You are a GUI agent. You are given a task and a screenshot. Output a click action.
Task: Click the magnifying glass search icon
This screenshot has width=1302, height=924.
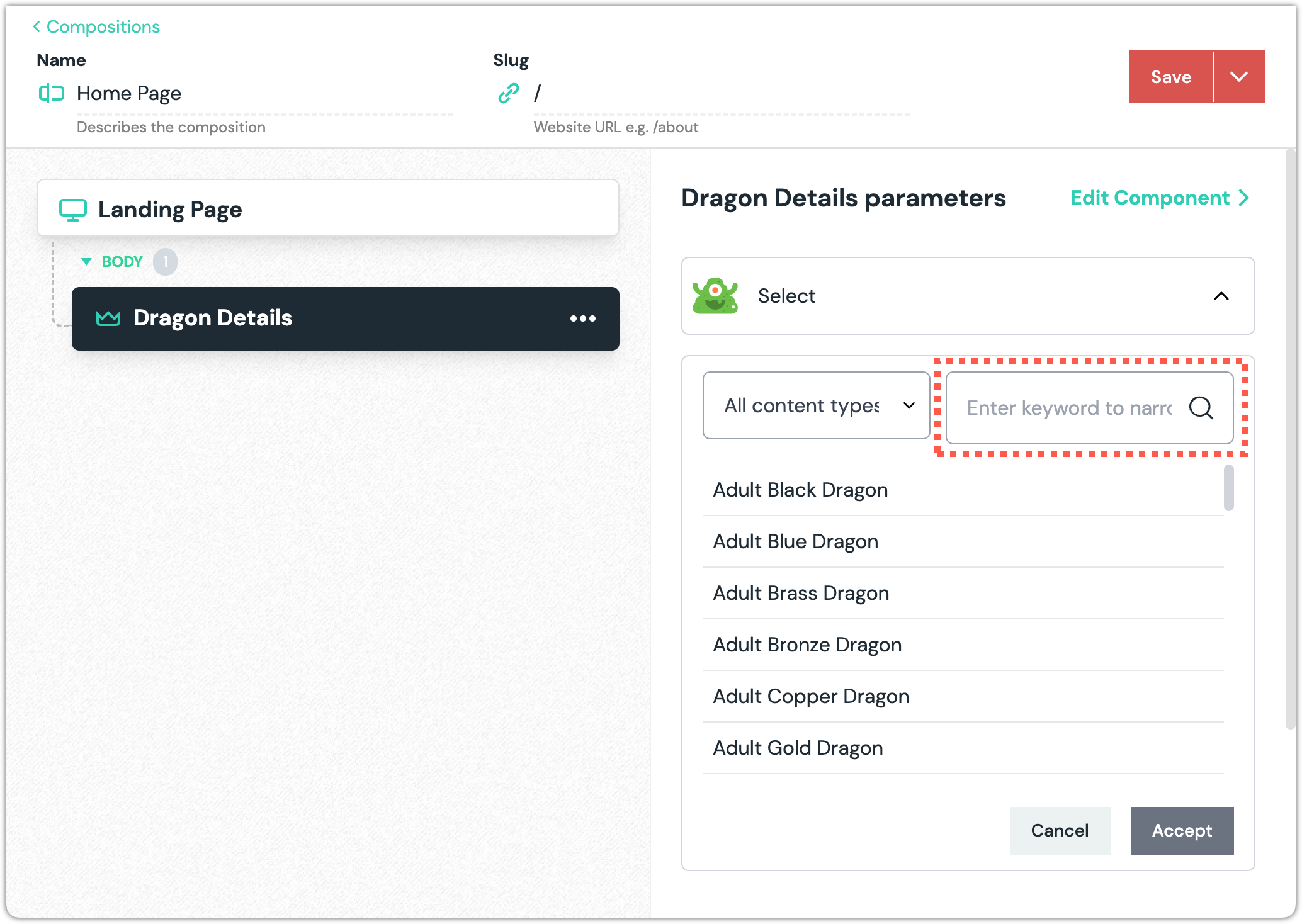coord(1201,408)
